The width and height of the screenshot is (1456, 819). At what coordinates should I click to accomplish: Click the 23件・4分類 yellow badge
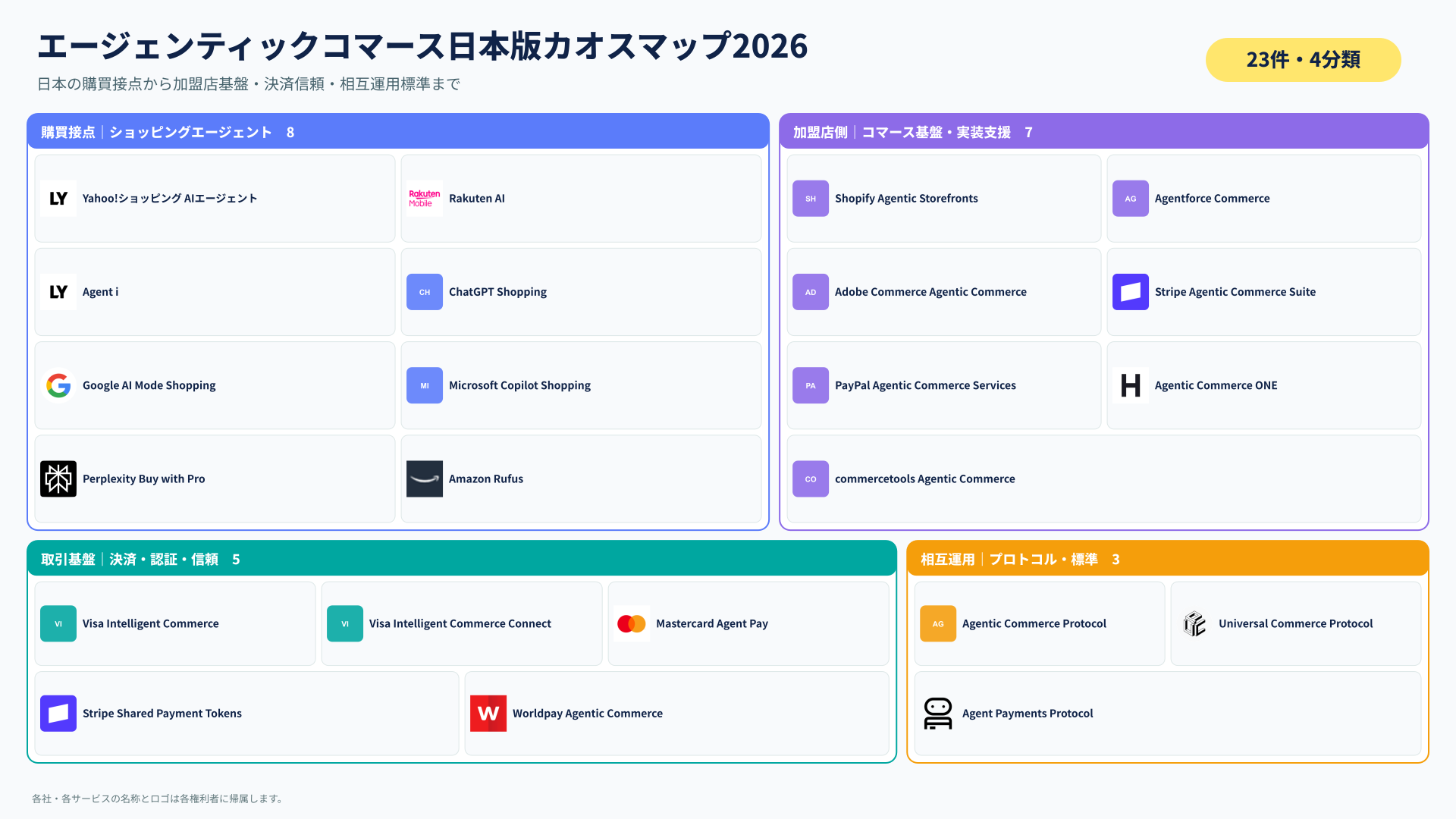(x=1303, y=60)
